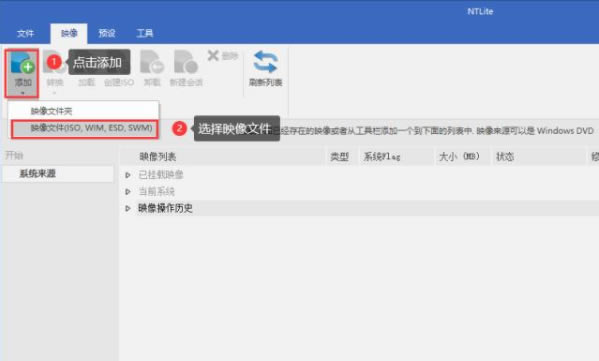
Task: Select 系统来源 in the left sidebar
Action: (x=58, y=173)
